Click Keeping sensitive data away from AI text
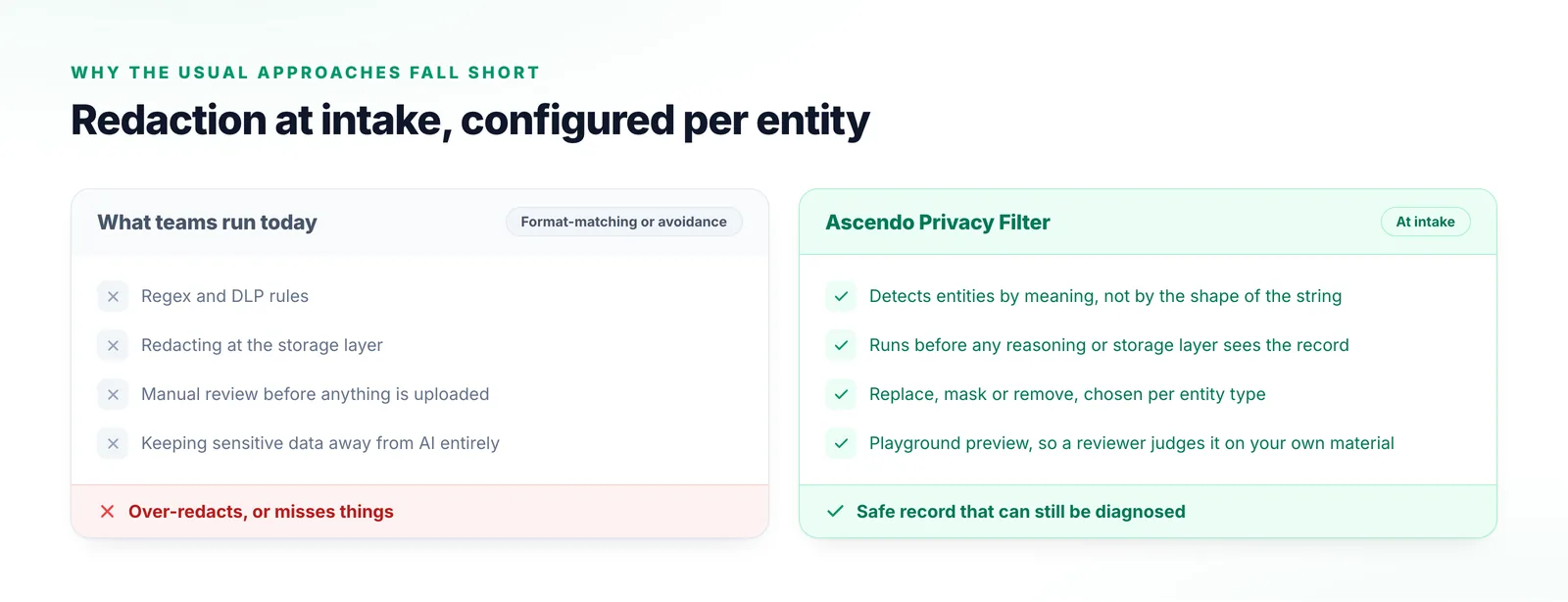1568x602 pixels. tap(320, 443)
